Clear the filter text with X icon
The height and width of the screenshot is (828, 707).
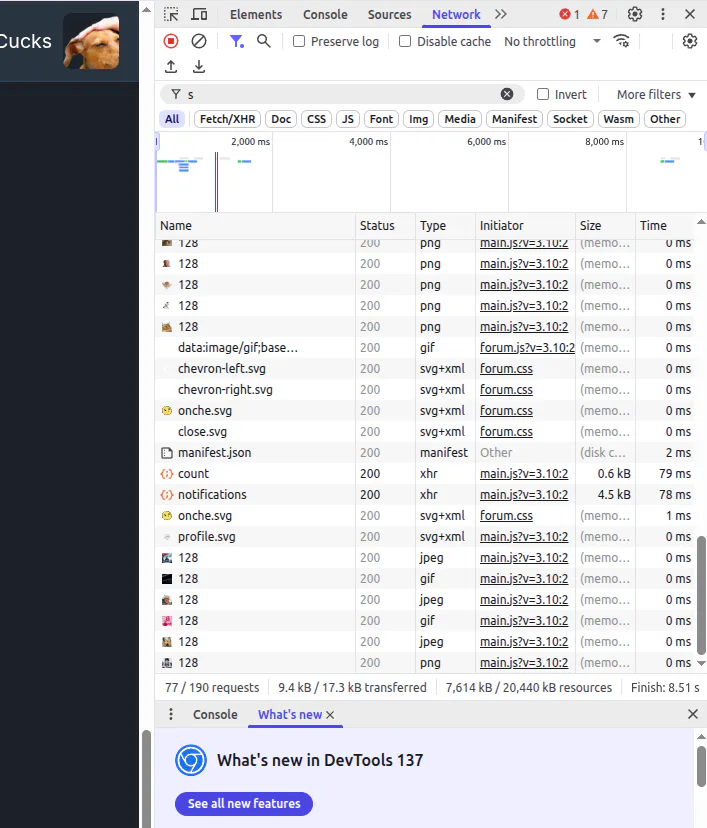coord(507,94)
